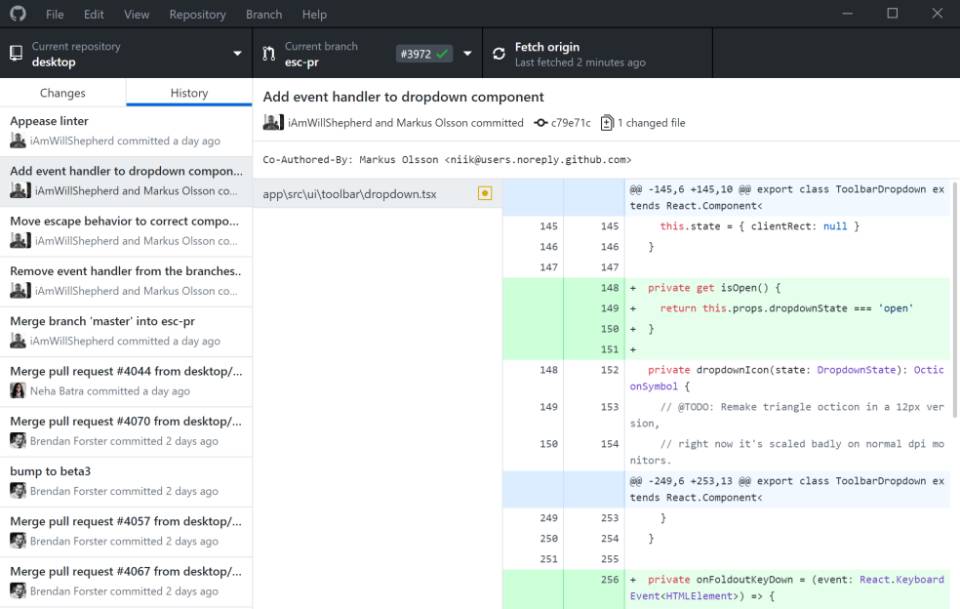Viewport: 960px width, 609px height.
Task: Select file app\src\ui\toolbar\dropdown.tsx
Action: (377, 193)
